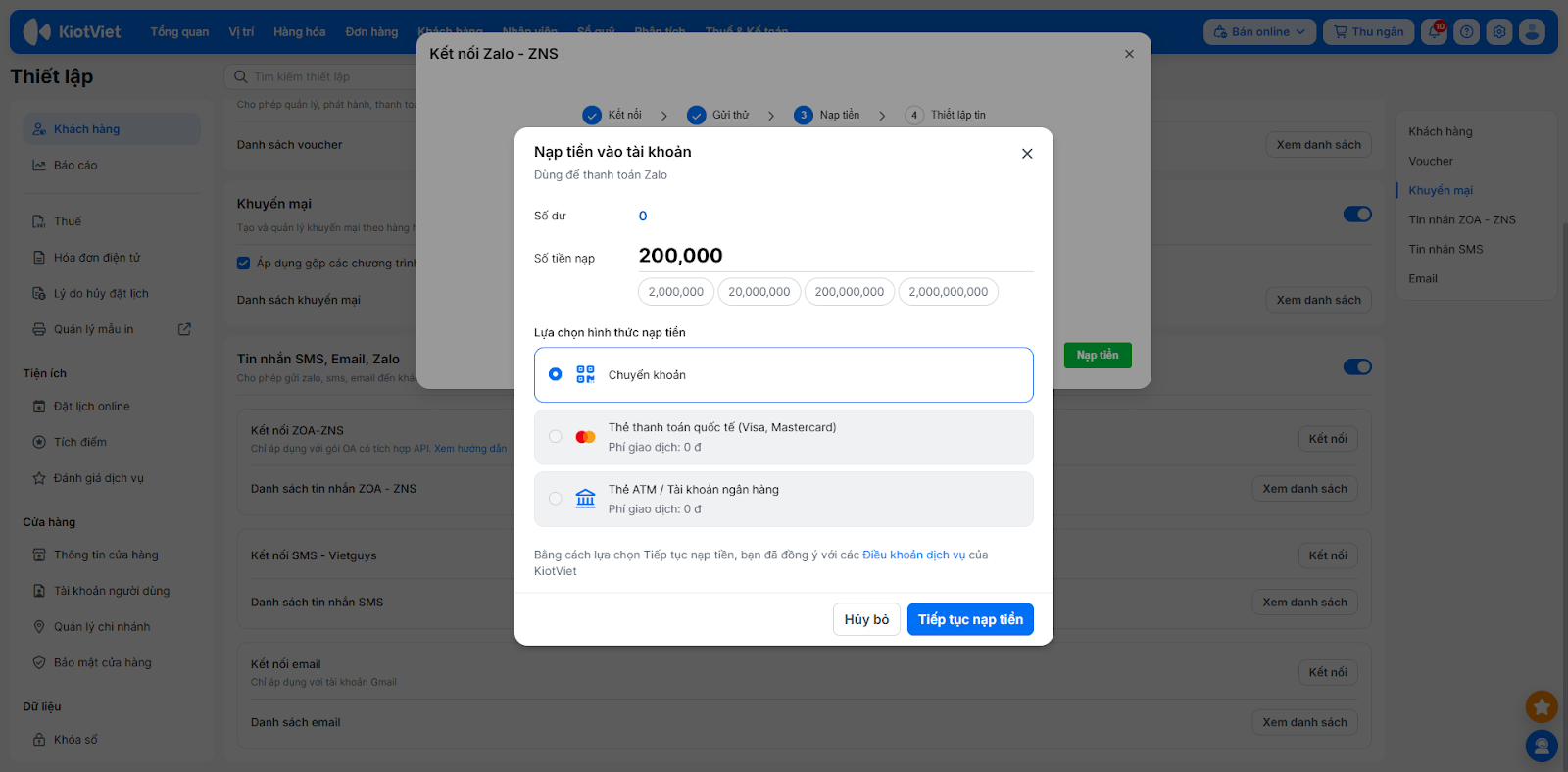This screenshot has width=1568, height=772.
Task: Open the Điều khoản dịch vụ link
Action: point(913,555)
